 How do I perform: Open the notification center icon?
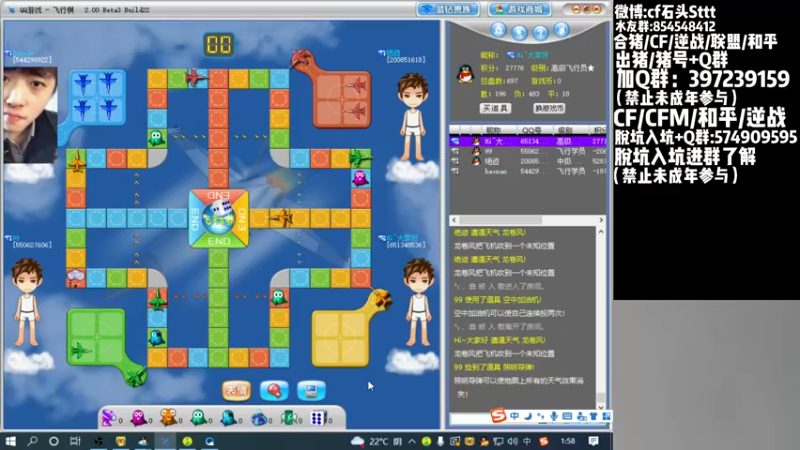(x=593, y=441)
